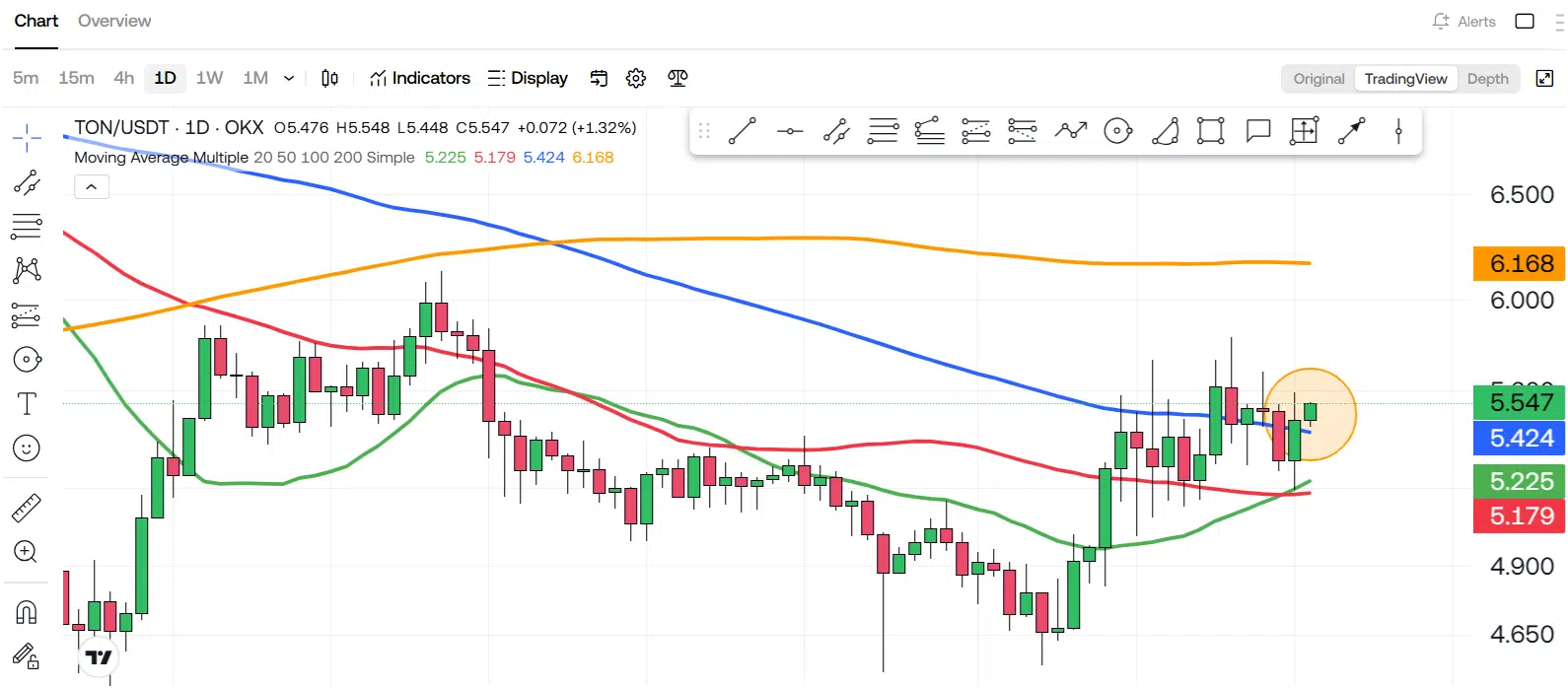Click the Moving Average Multiple indicator label
1568x688 pixels.
point(162,157)
